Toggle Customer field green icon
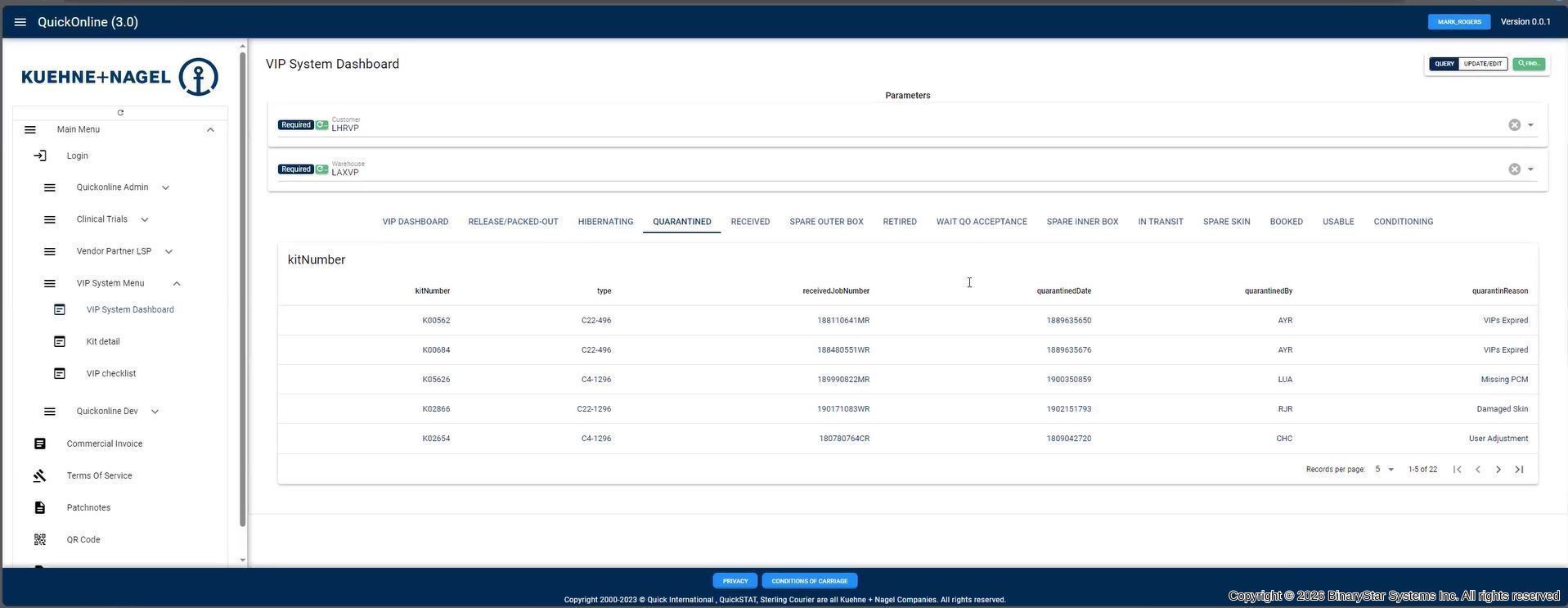This screenshot has width=1568, height=608. 322,125
